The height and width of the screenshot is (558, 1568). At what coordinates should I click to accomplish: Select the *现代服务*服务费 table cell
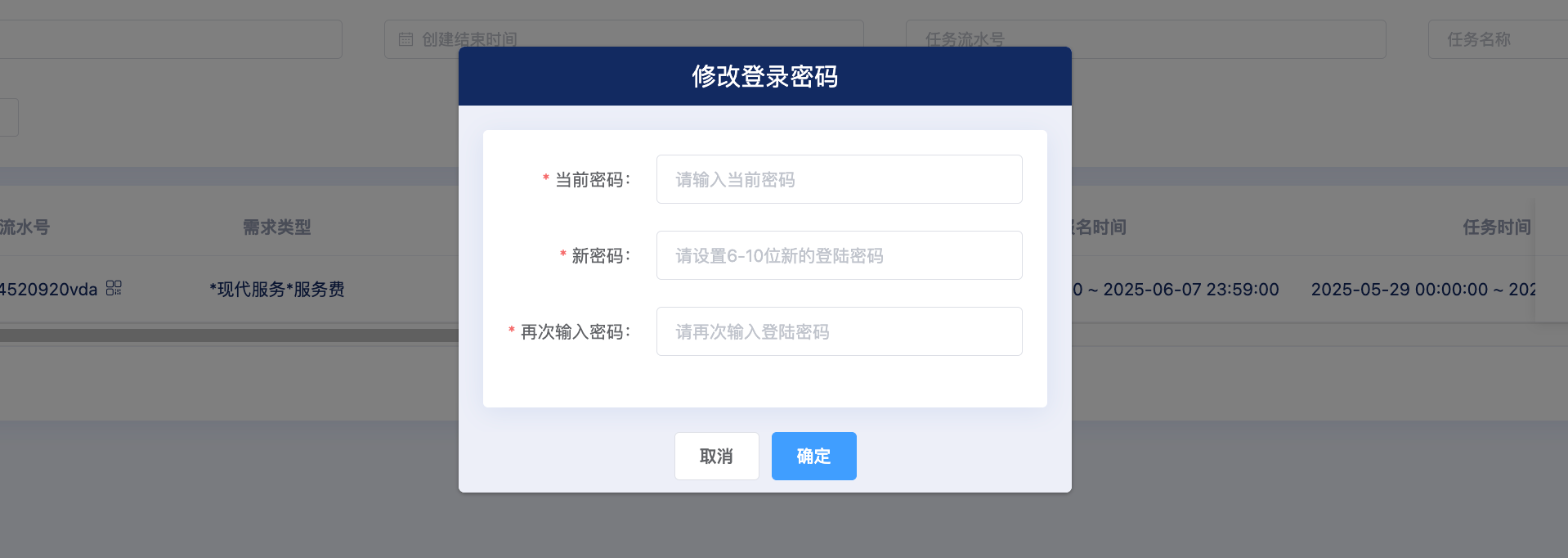point(276,289)
